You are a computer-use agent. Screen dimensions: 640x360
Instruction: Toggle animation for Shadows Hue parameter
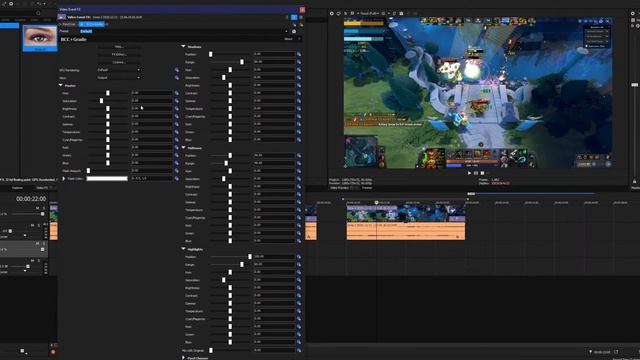[299, 70]
